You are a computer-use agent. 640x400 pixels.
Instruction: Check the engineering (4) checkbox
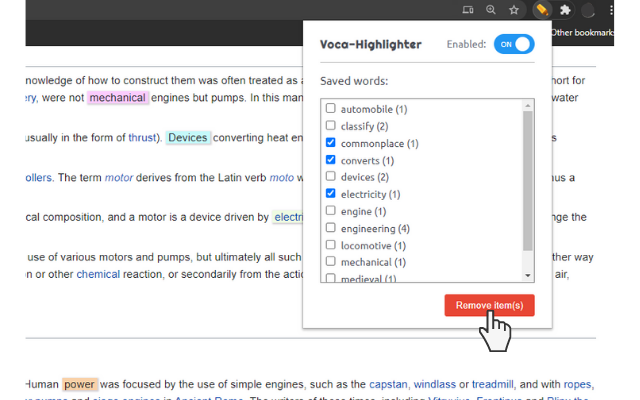(x=331, y=228)
